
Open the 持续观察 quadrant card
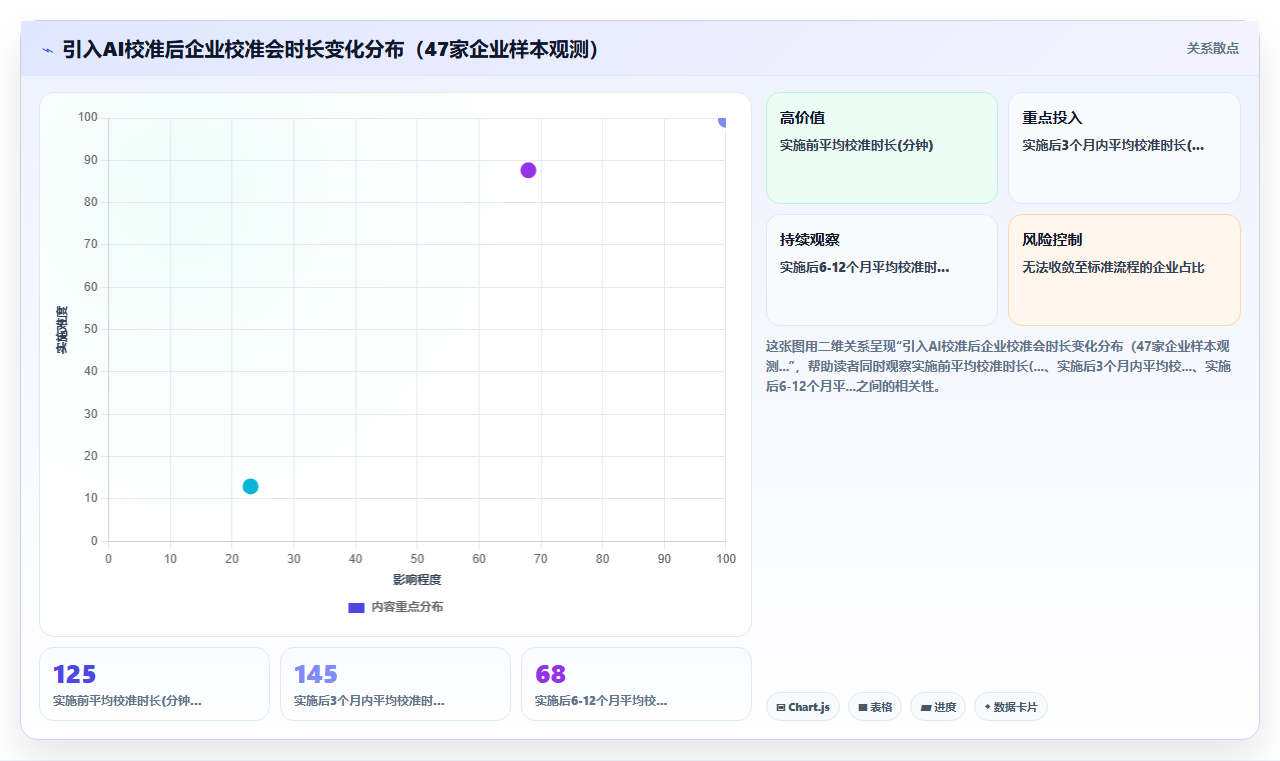(x=882, y=270)
